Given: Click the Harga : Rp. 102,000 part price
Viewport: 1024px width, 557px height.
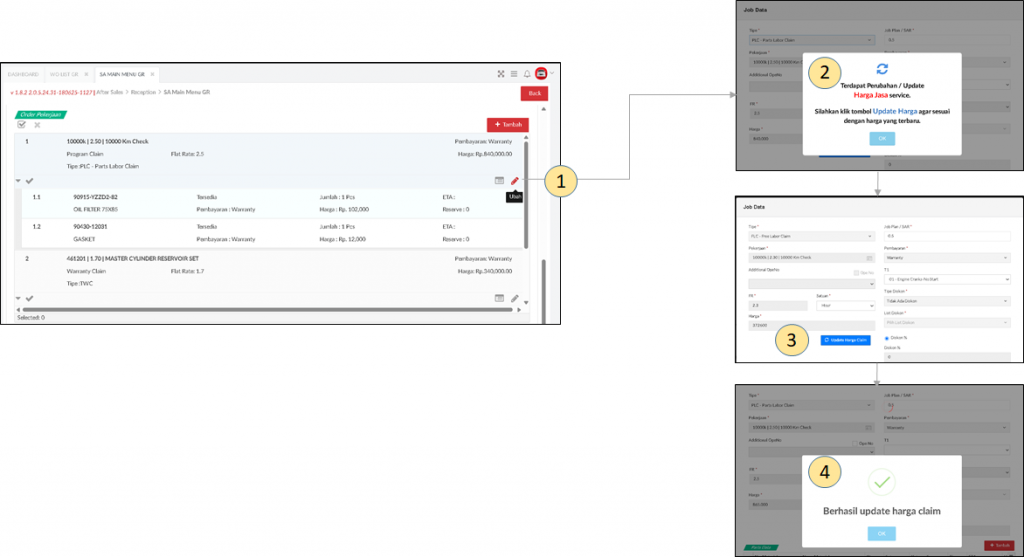Looking at the screenshot, I should (344, 210).
